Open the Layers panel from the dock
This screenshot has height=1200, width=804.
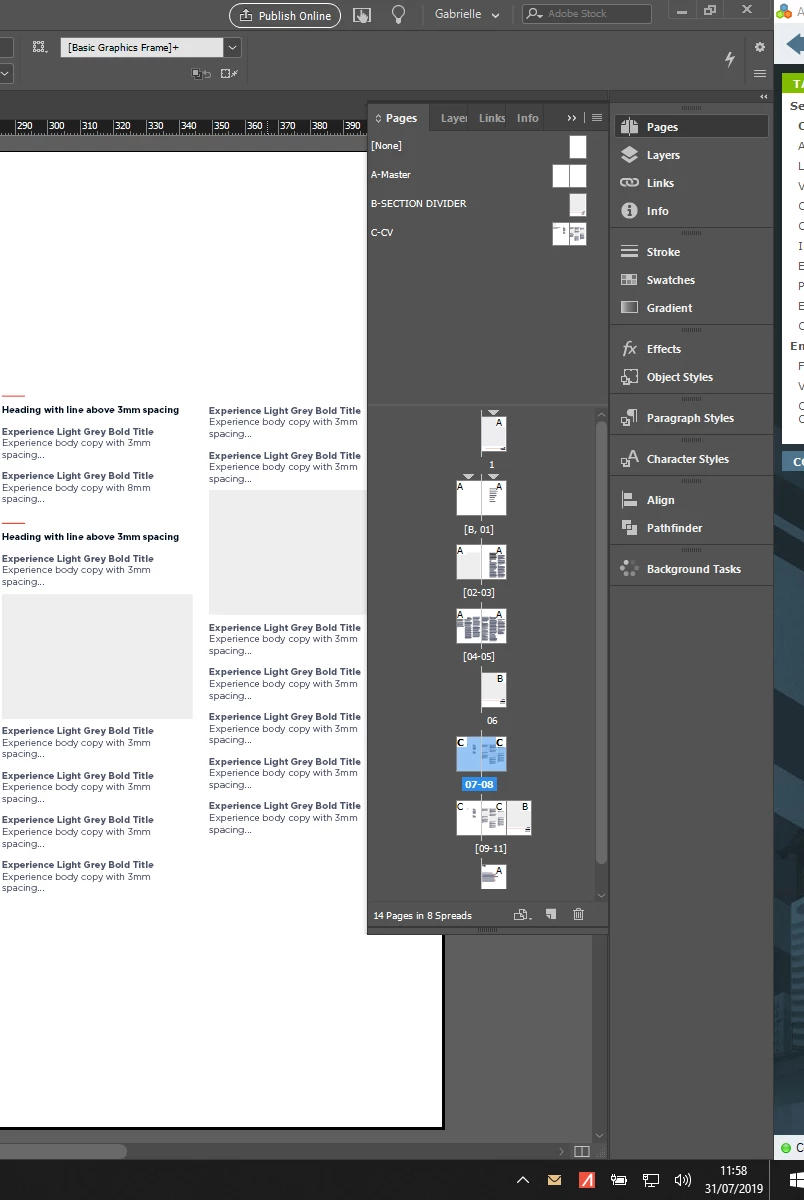(x=692, y=155)
